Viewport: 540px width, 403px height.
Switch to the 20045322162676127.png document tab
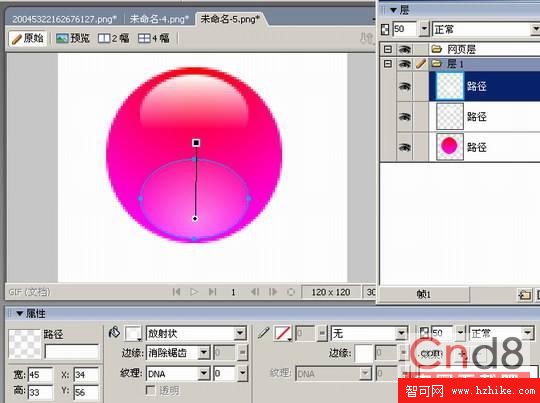(x=64, y=19)
